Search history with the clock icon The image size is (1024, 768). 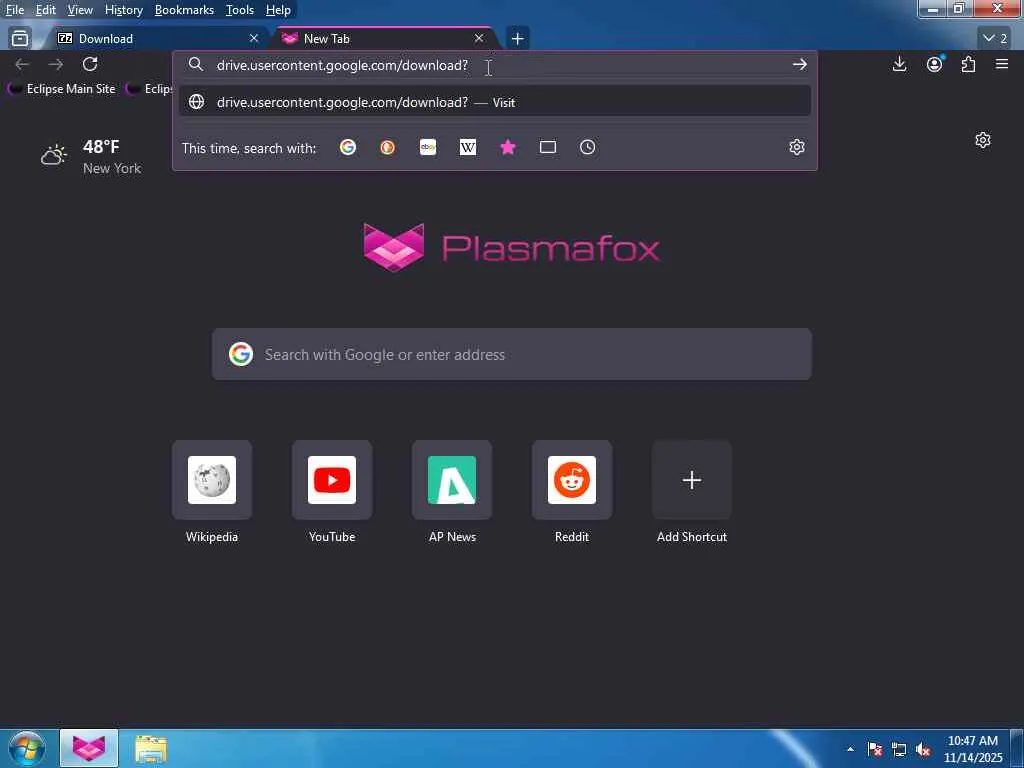click(x=587, y=148)
